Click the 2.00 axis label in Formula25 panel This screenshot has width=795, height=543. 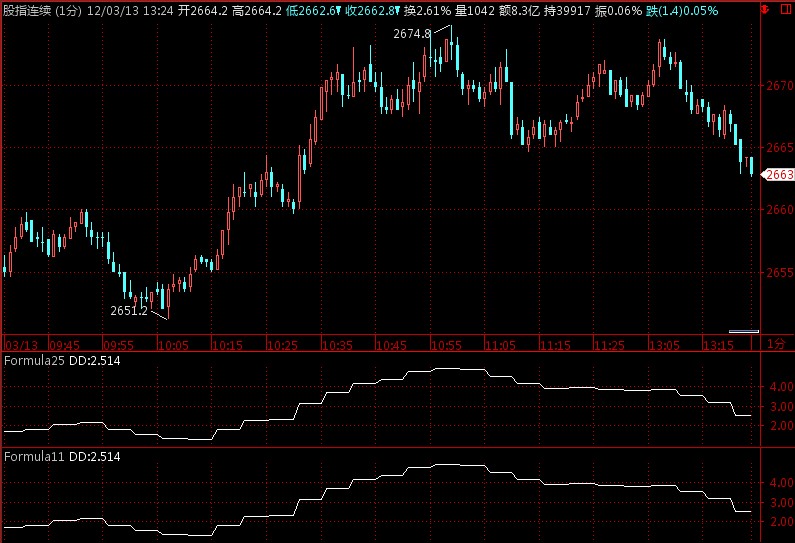coord(781,426)
